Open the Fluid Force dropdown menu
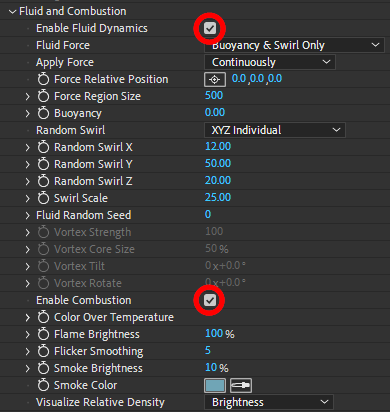The height and width of the screenshot is (412, 390). (x=294, y=45)
